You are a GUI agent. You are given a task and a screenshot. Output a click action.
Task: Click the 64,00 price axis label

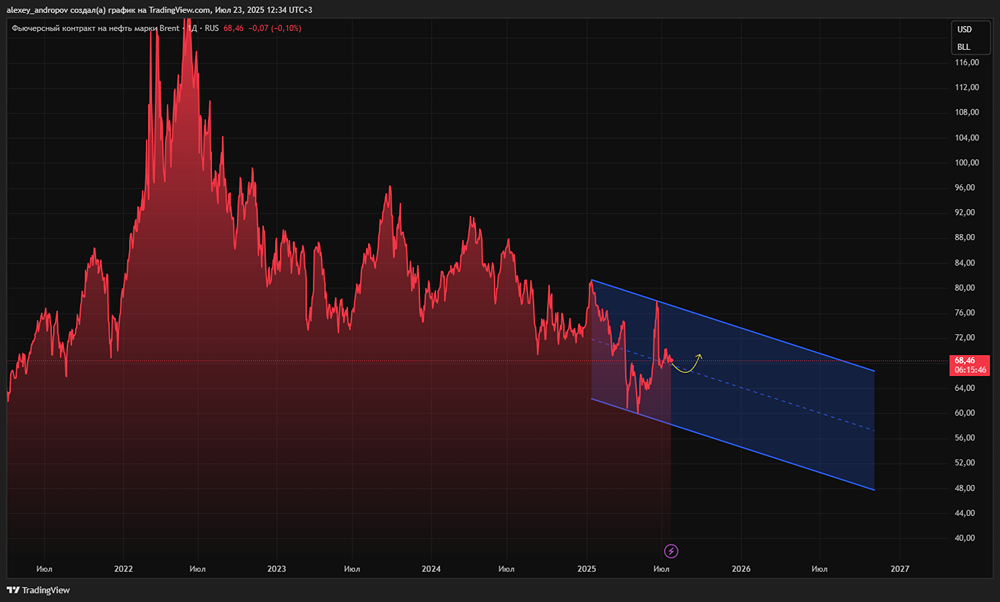click(x=965, y=388)
